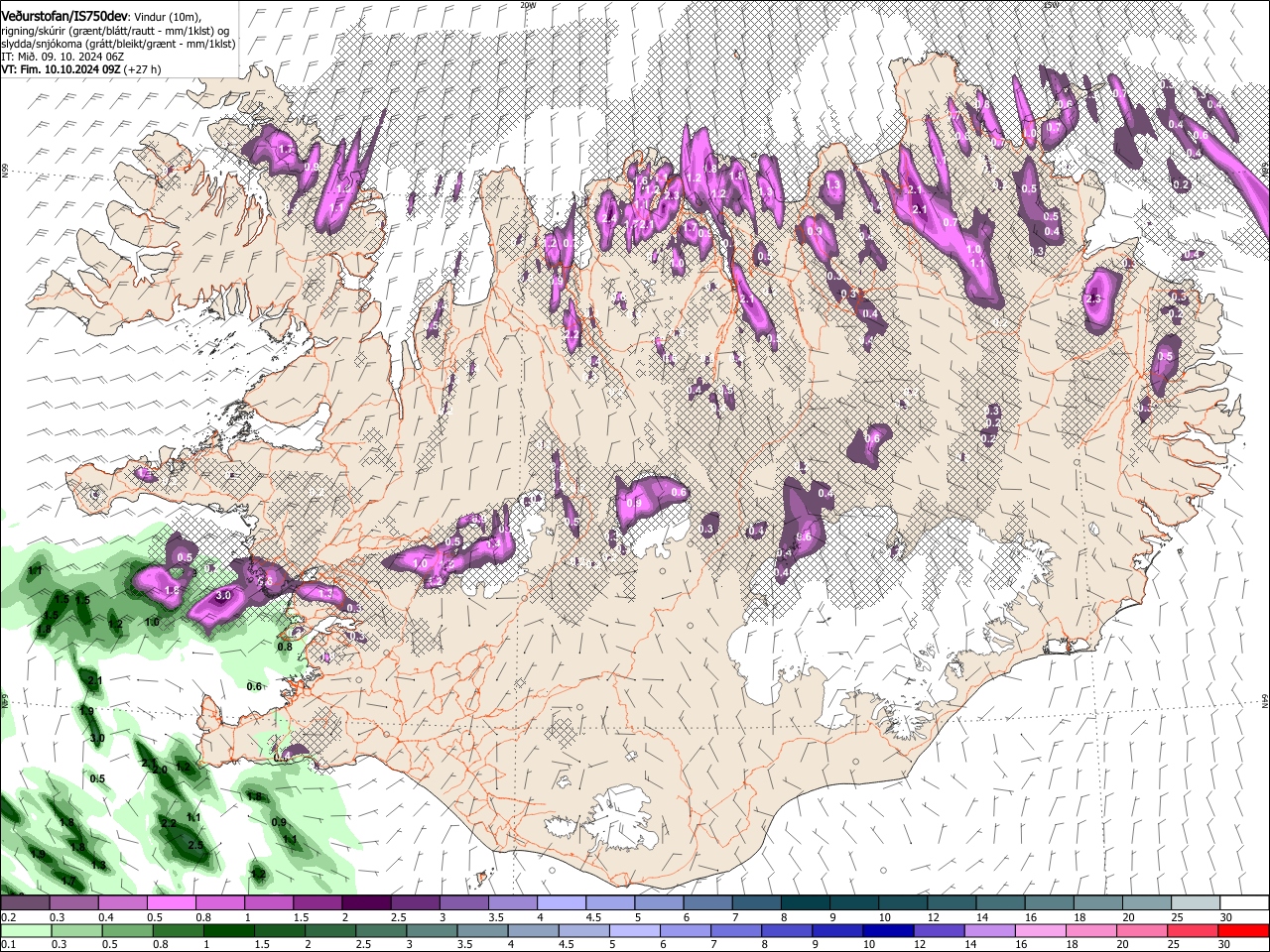The width and height of the screenshot is (1270, 952).
Task: Pick the bright red 30+ swatch in lower legend
Action: pos(1245,930)
